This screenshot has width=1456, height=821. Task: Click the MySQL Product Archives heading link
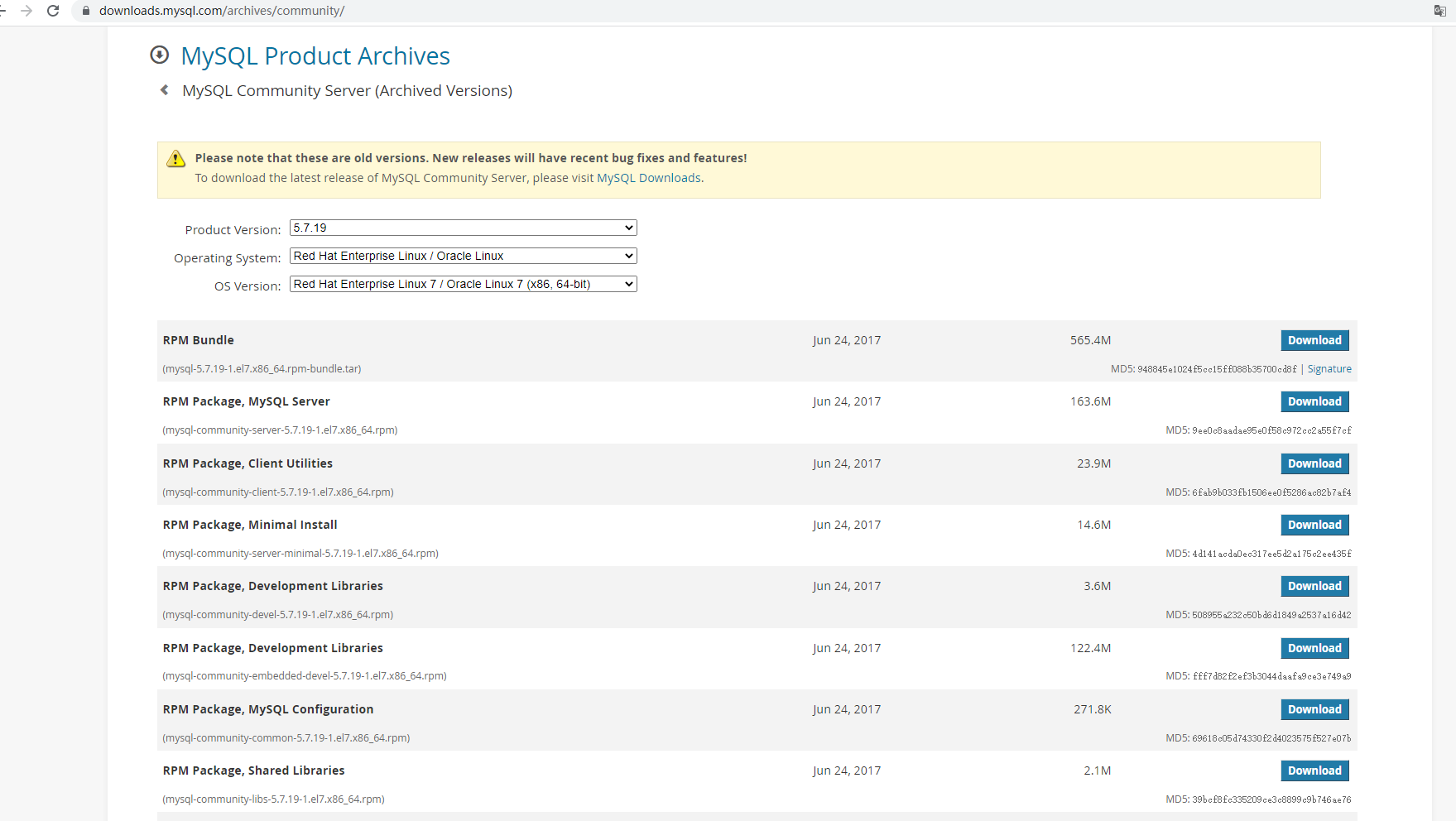(315, 56)
